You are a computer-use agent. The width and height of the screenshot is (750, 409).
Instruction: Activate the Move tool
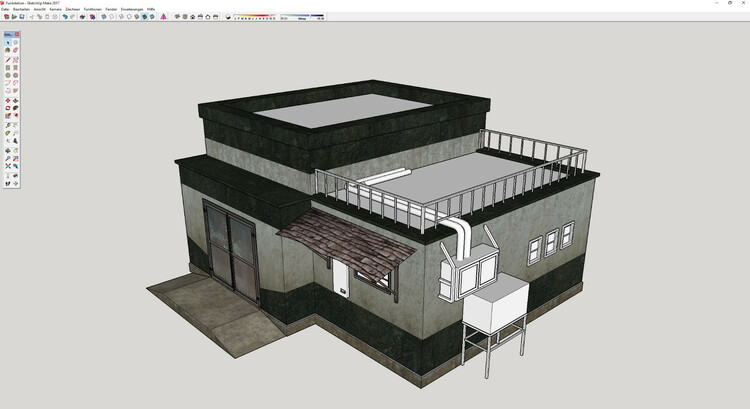click(8, 100)
